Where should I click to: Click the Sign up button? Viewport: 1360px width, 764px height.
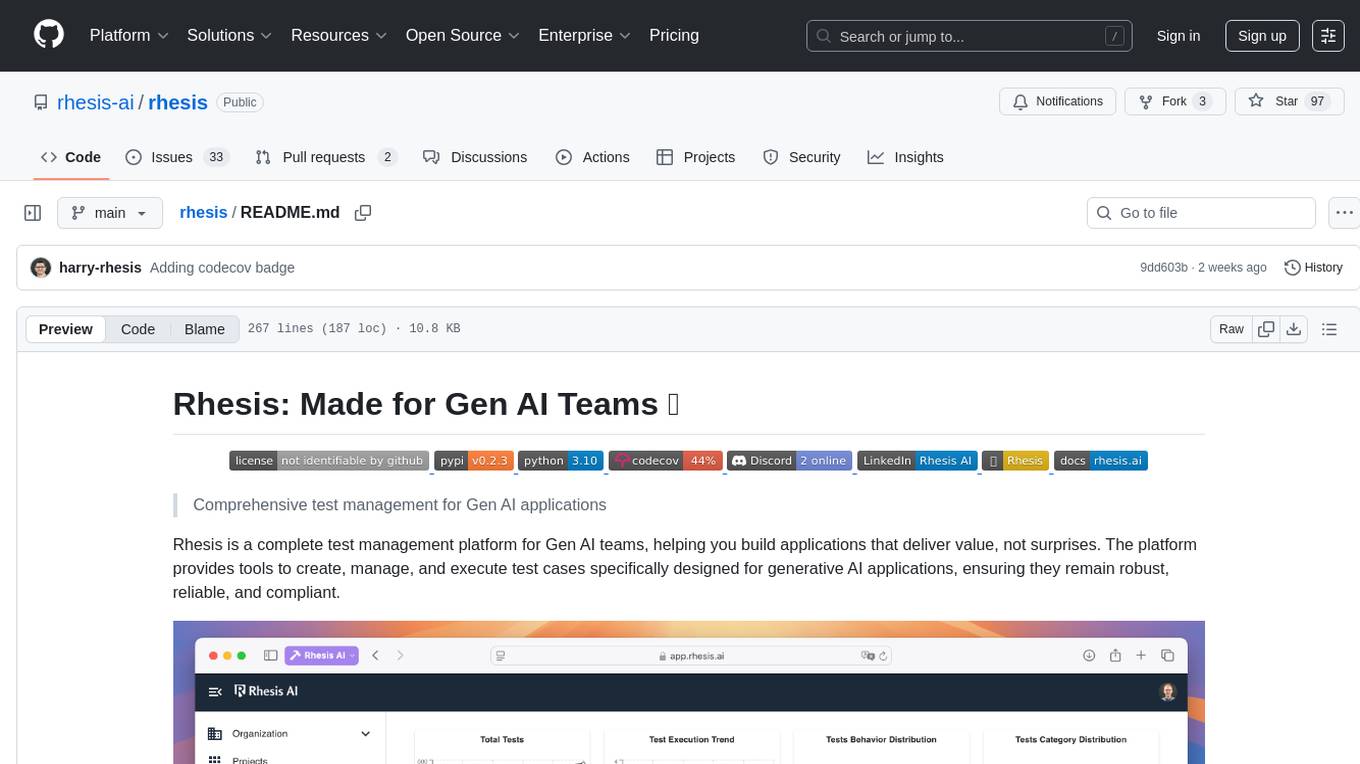(1263, 35)
